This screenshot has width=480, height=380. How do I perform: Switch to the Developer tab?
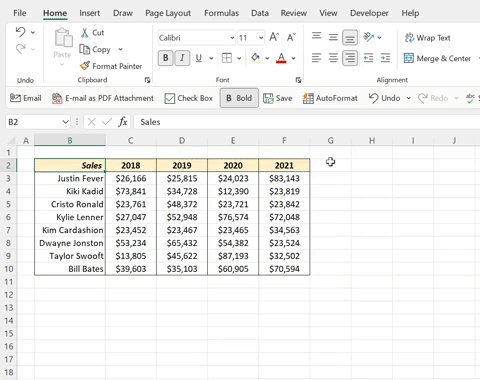click(x=369, y=13)
